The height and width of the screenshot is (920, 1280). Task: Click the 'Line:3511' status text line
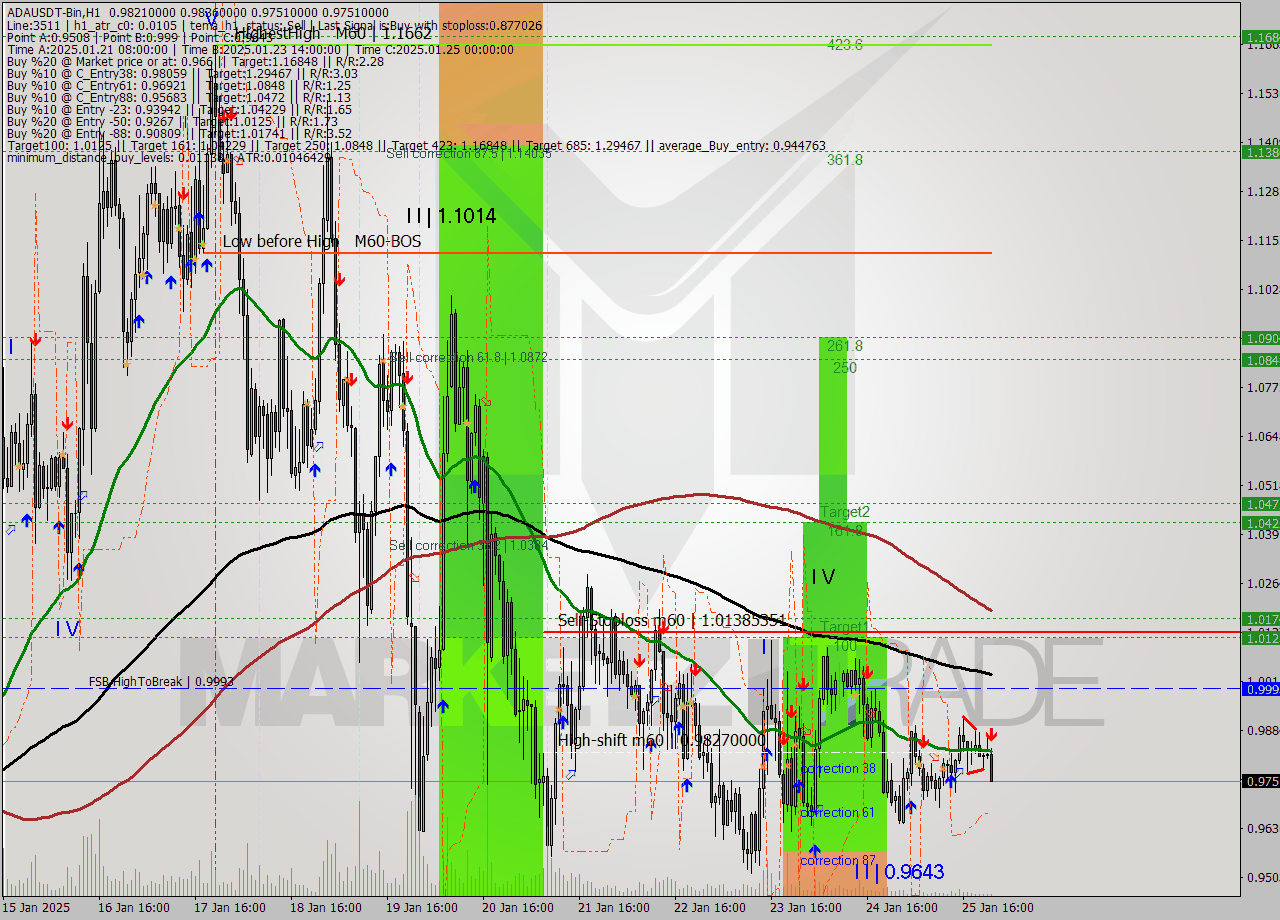tap(274, 25)
